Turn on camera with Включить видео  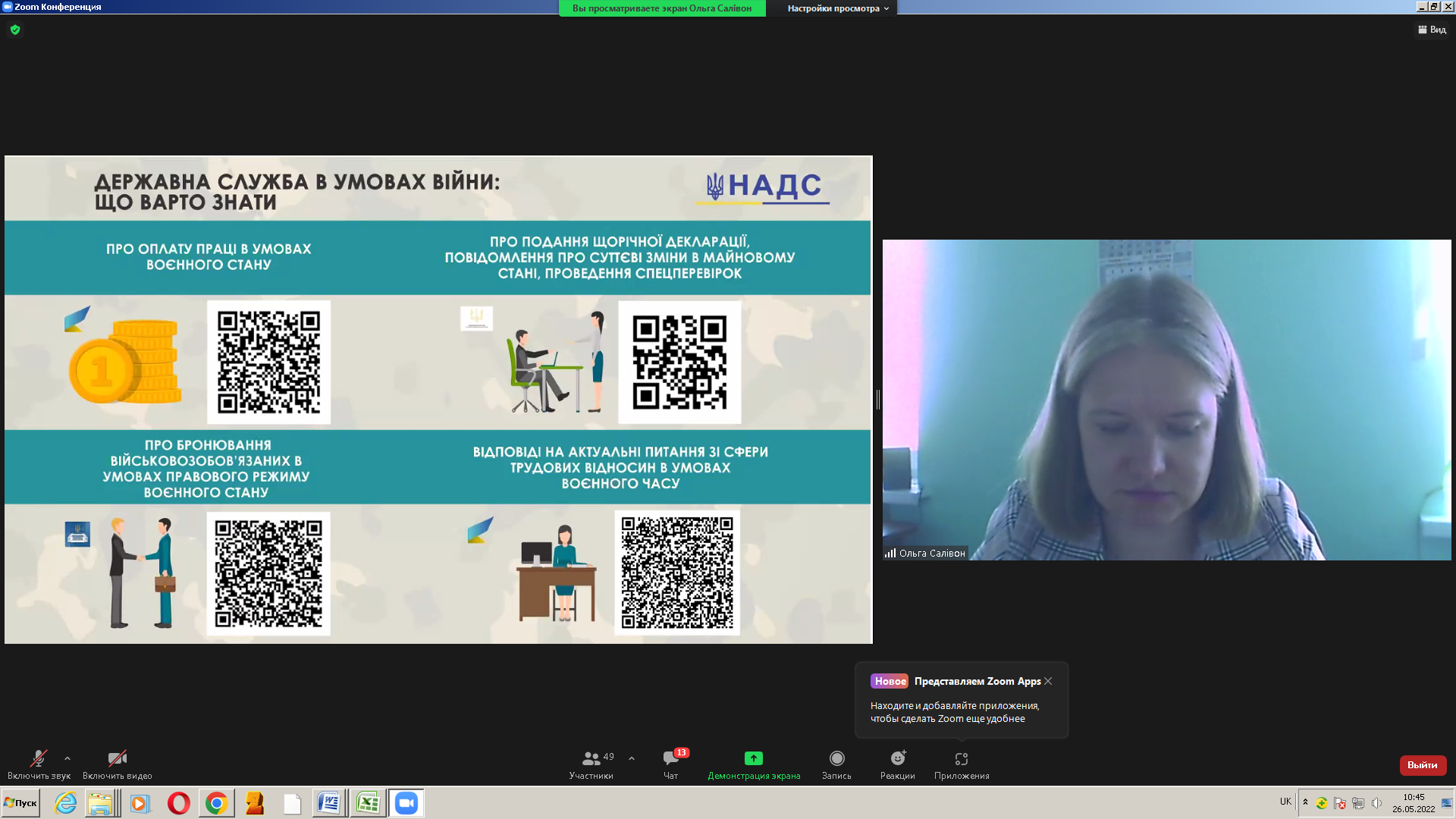[x=118, y=764]
